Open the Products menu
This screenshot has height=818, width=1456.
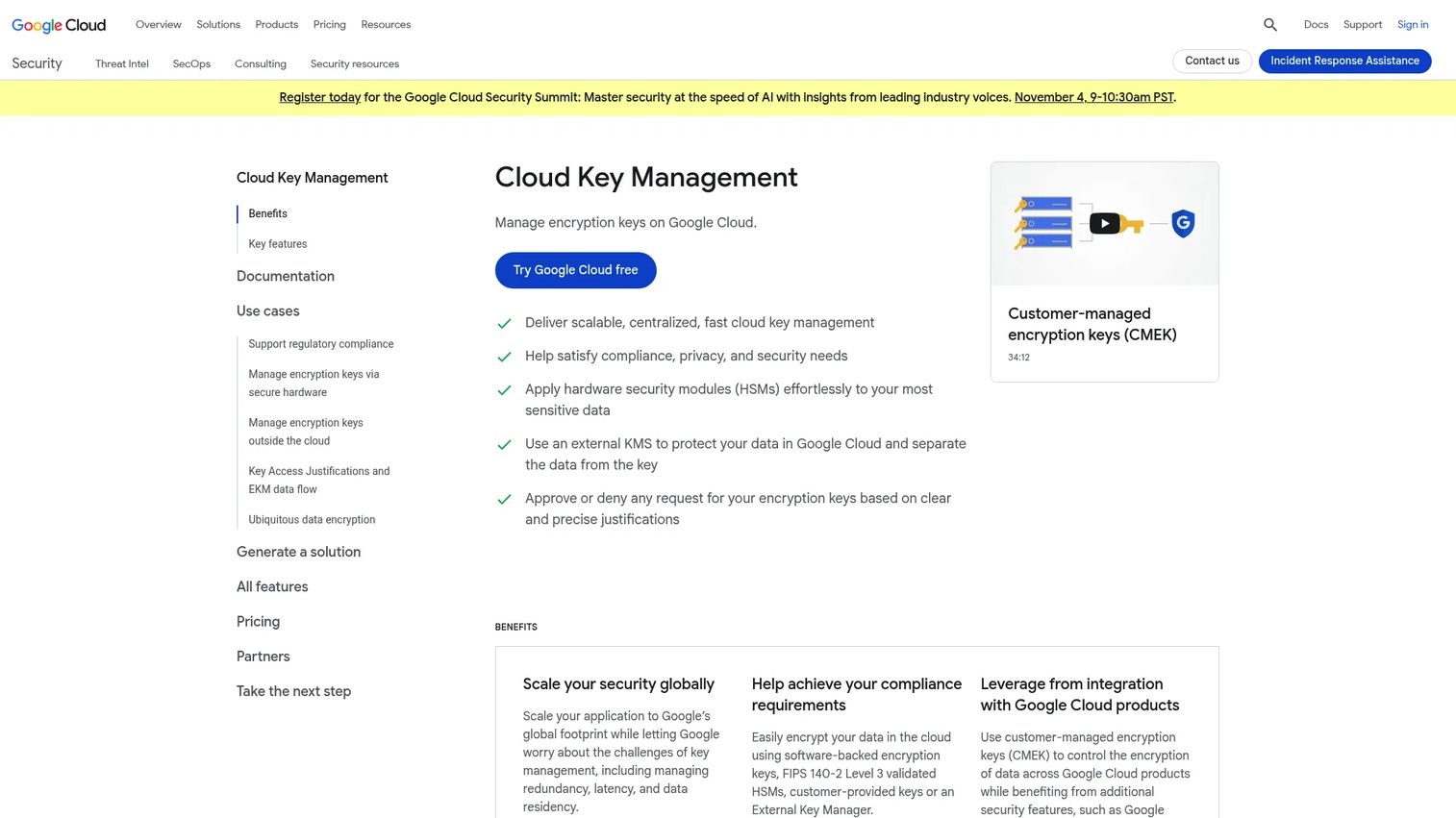pos(277,25)
